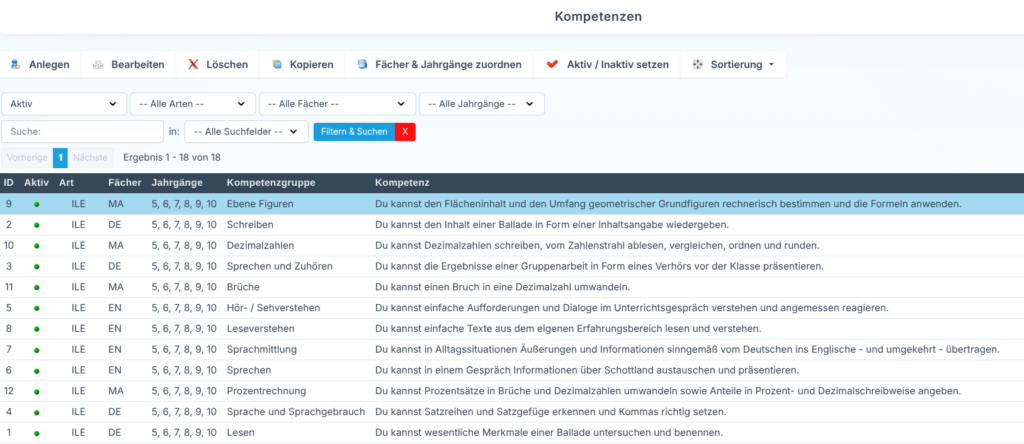
Task: Click the Kompetenzen page title
Action: [x=598, y=16]
